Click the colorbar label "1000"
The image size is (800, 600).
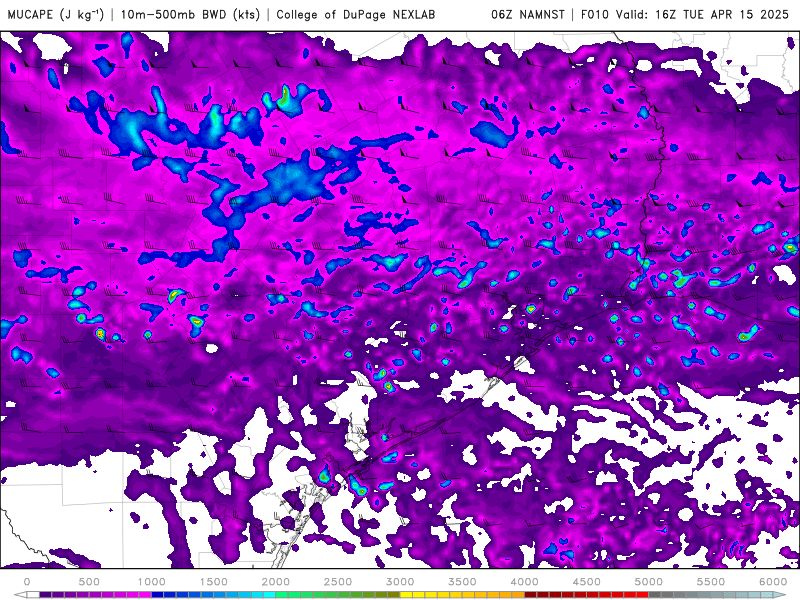click(152, 582)
